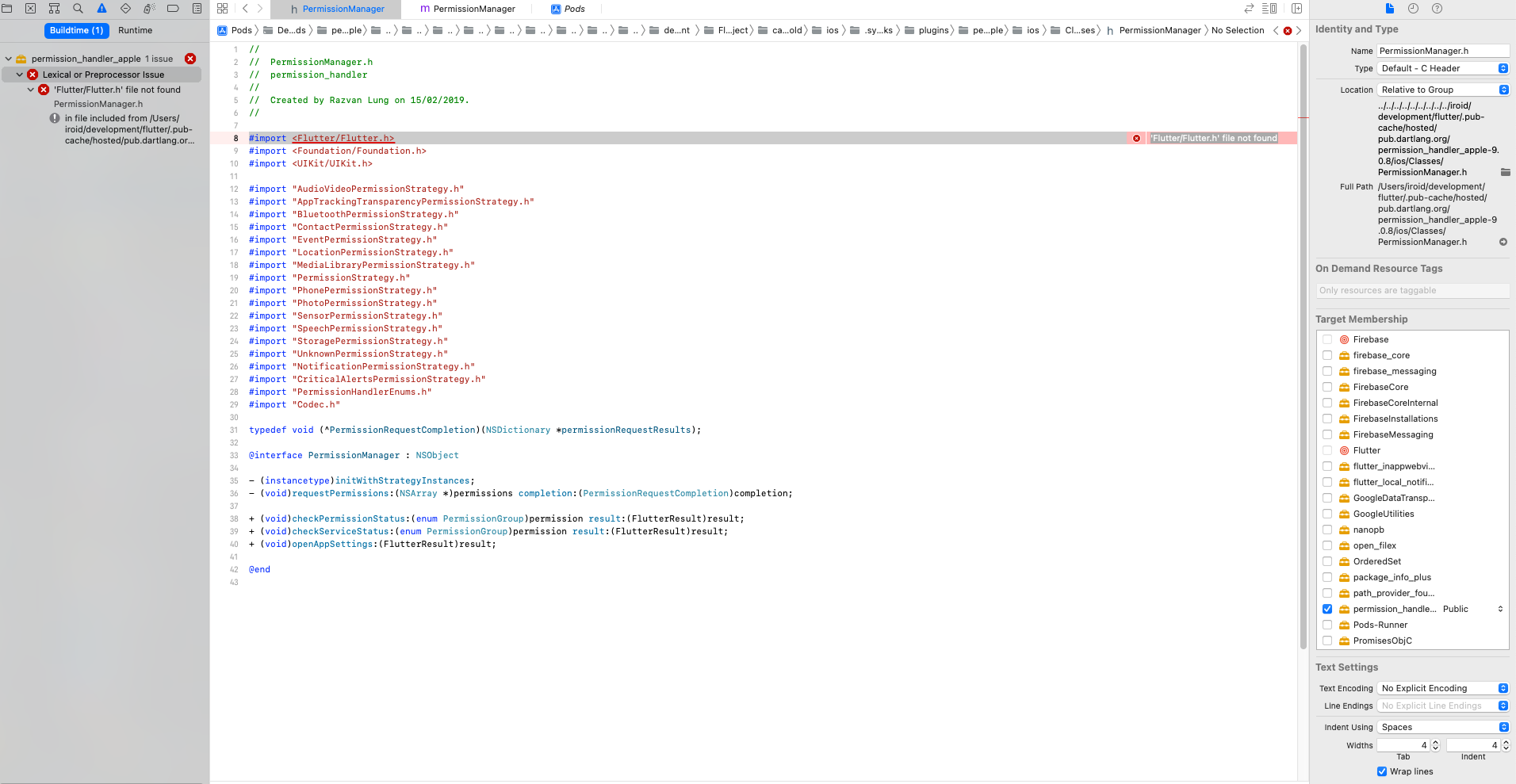Image resolution: width=1516 pixels, height=784 pixels.
Task: Click the On Demand Resource Tags field
Action: (1413, 290)
